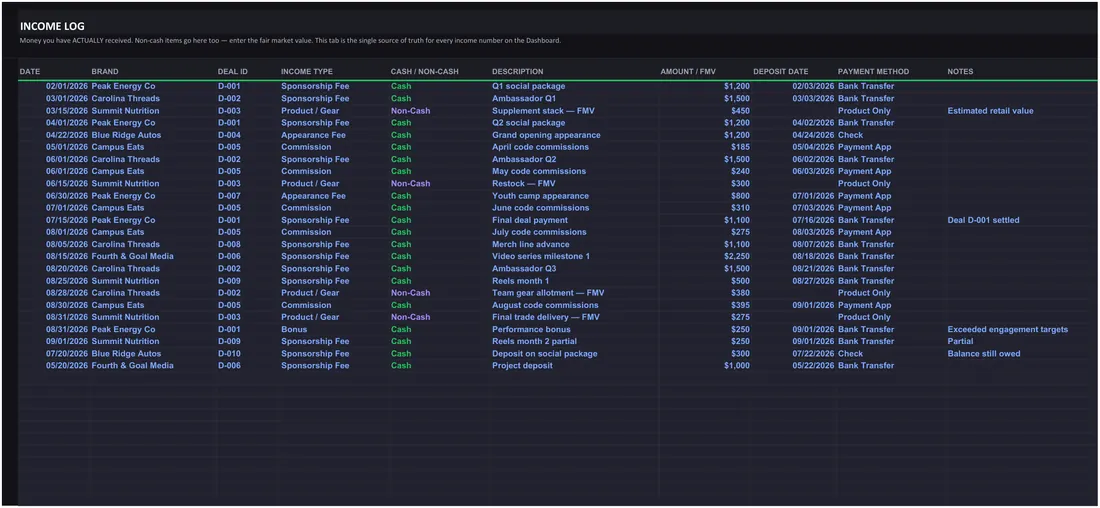Select the PAYMENT METHOD column header
The height and width of the screenshot is (508, 1100).
pyautogui.click(x=873, y=72)
